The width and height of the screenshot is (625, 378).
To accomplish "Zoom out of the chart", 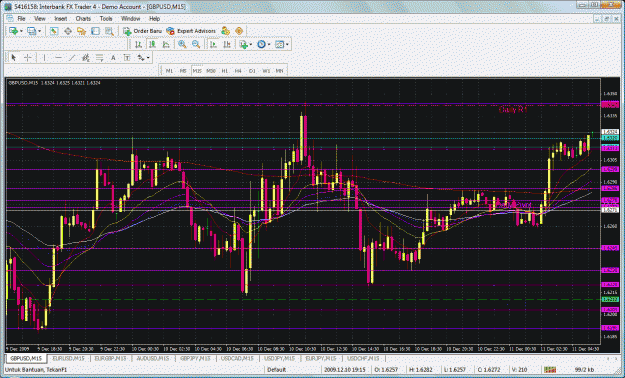I will pyautogui.click(x=196, y=44).
